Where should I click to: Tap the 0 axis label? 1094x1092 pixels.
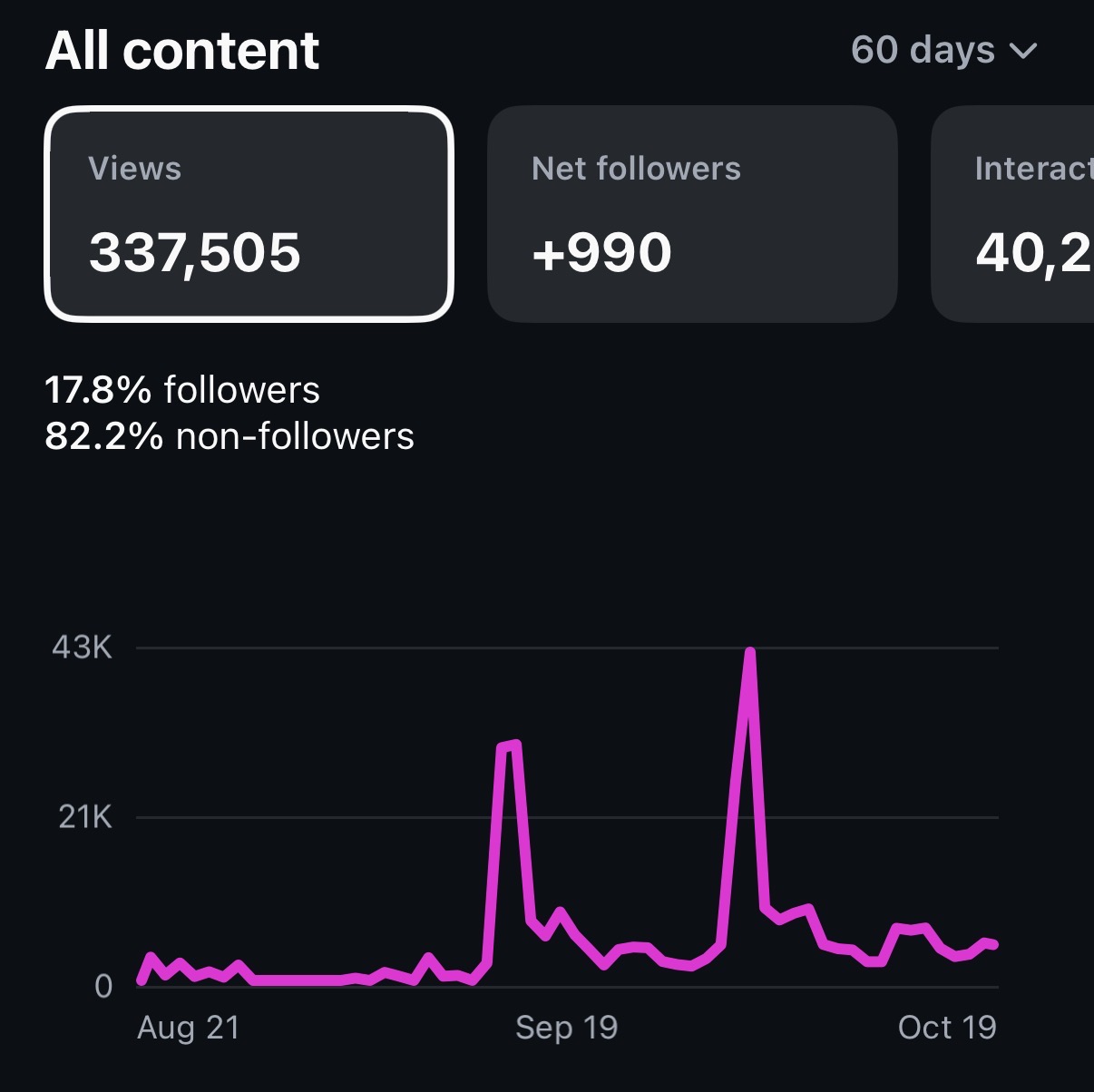[x=103, y=987]
